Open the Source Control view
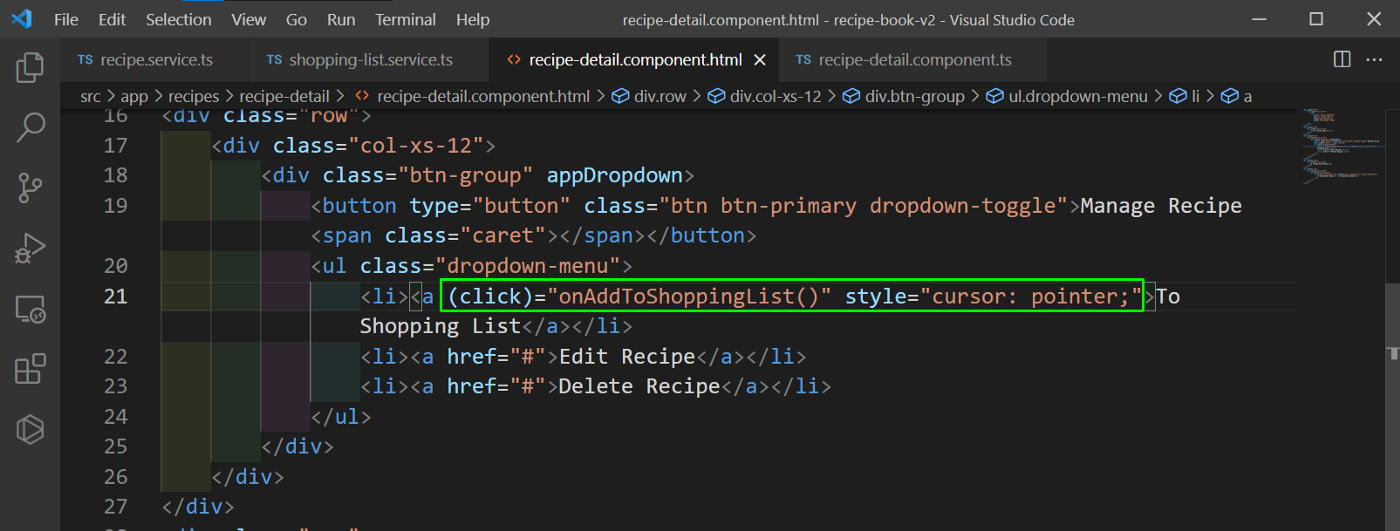 (30, 187)
